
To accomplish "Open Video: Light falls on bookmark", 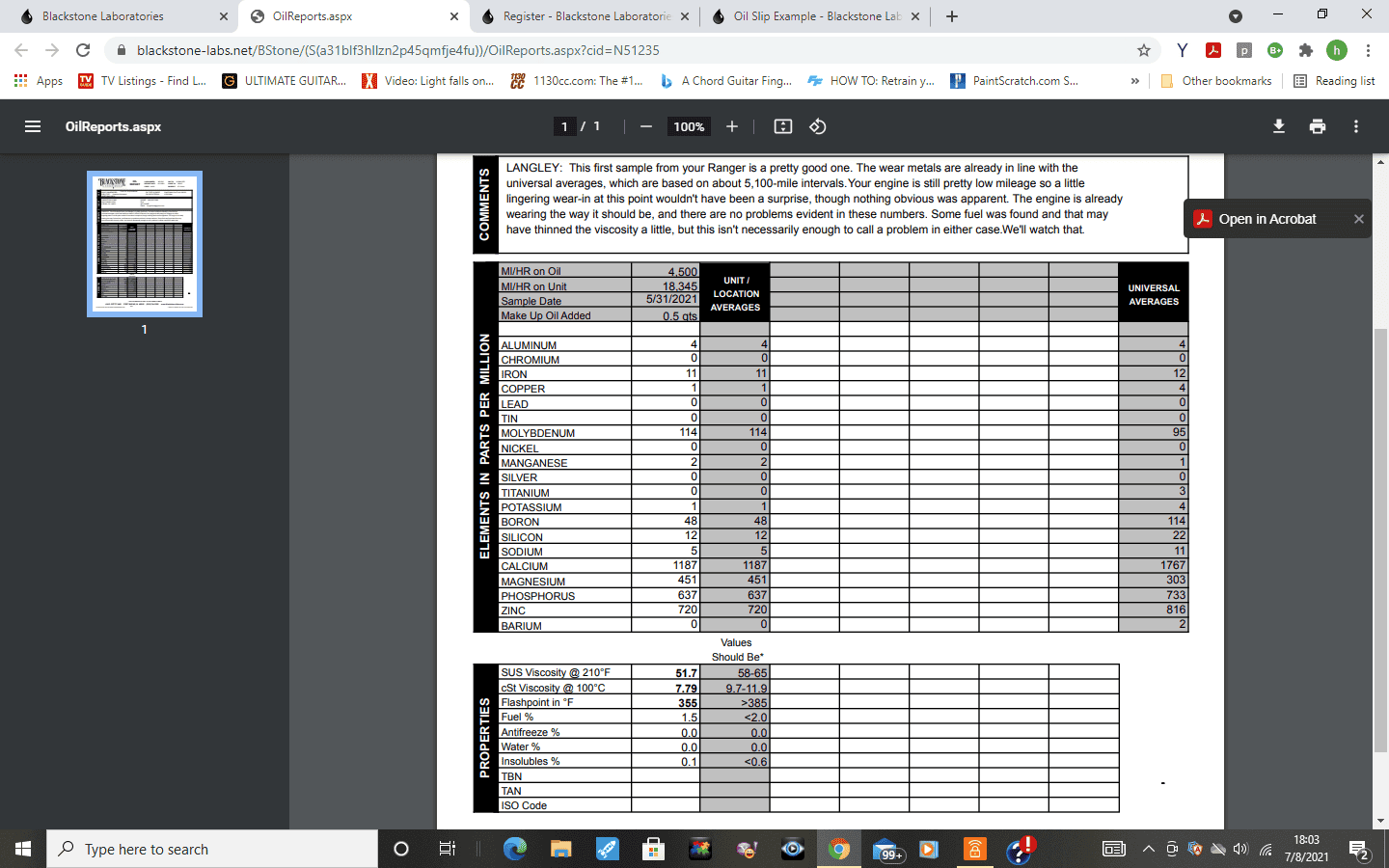I will coord(427,81).
